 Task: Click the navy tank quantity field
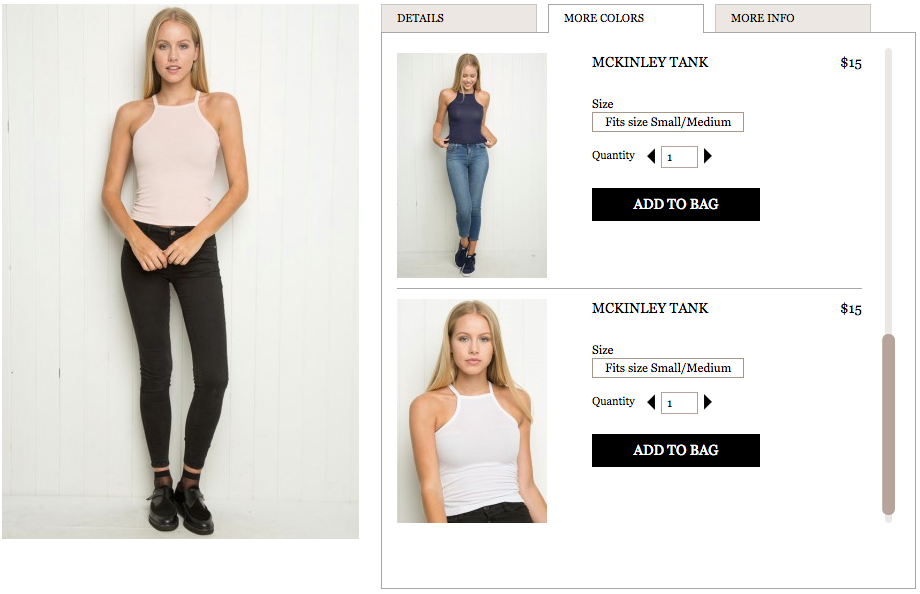[x=679, y=157]
